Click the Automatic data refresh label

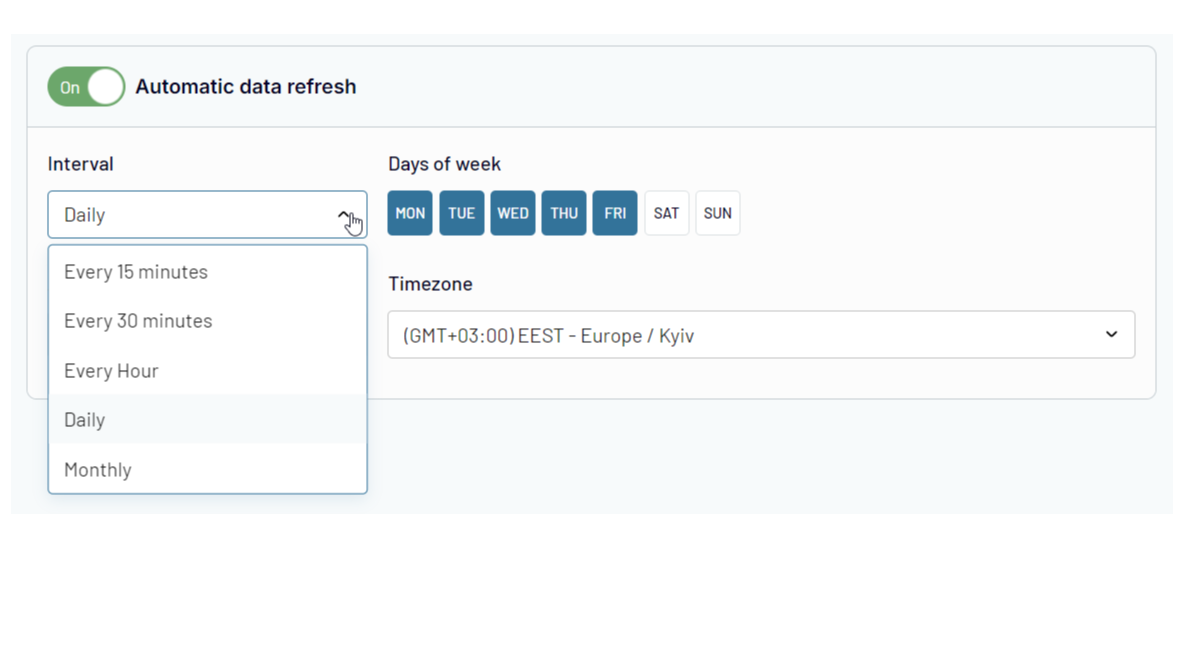tap(246, 87)
